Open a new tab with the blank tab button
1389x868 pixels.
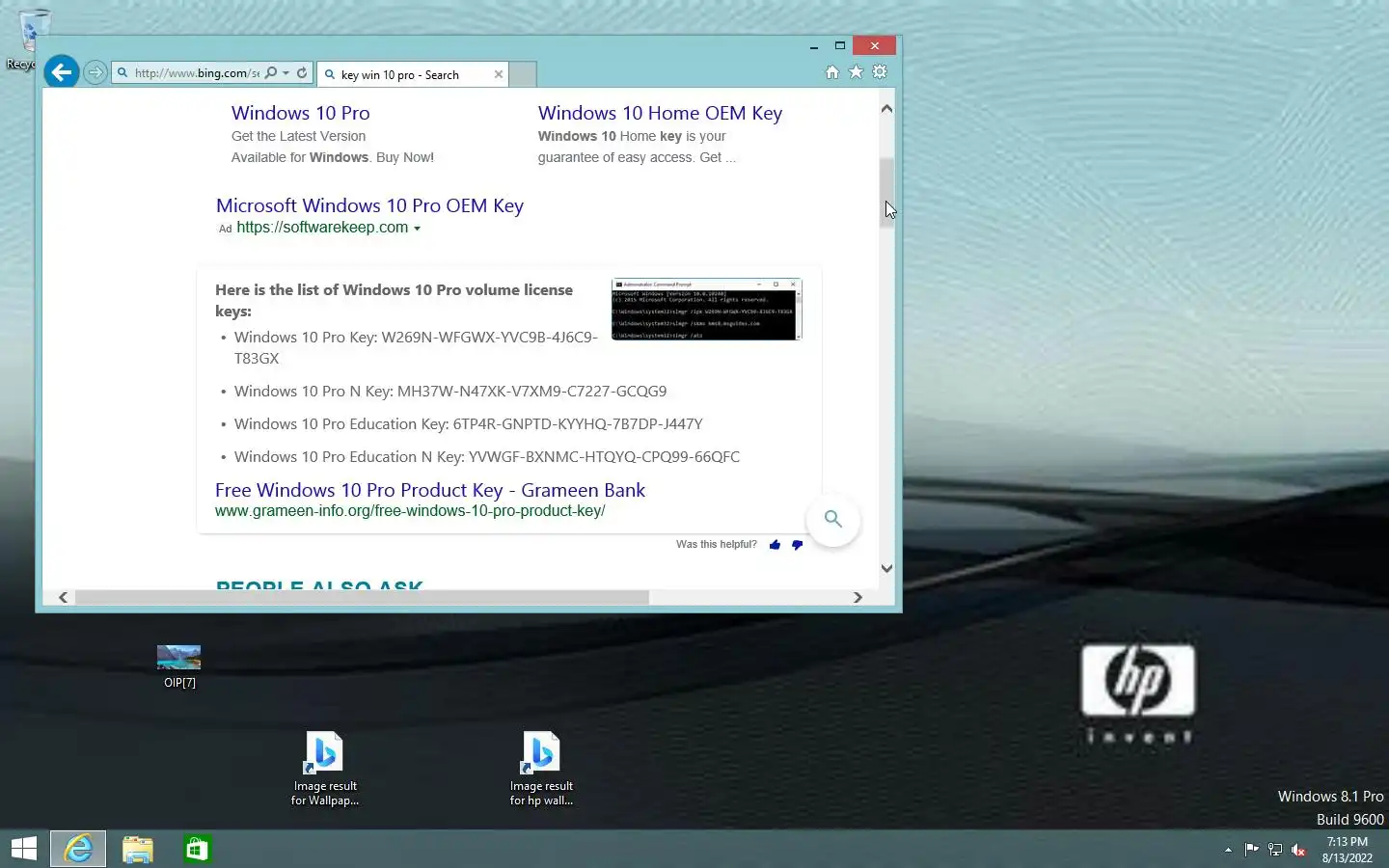(522, 74)
